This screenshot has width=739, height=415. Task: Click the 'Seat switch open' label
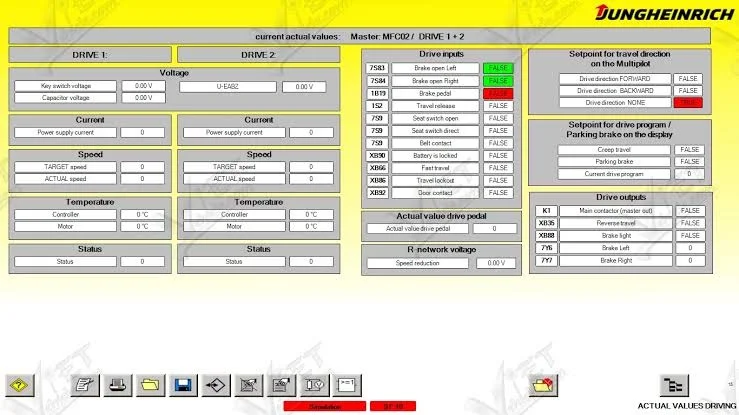435,118
